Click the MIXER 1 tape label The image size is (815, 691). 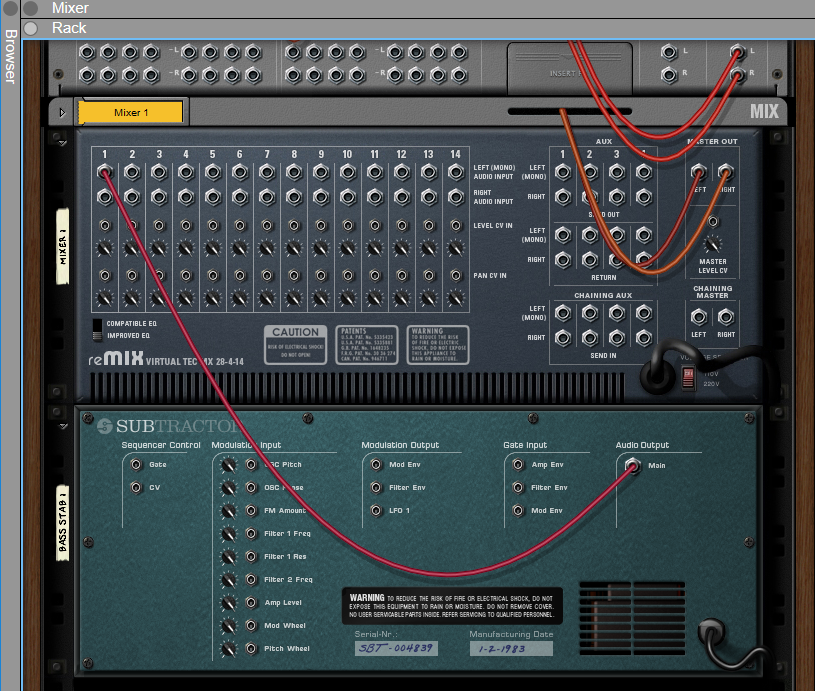pyautogui.click(x=62, y=246)
